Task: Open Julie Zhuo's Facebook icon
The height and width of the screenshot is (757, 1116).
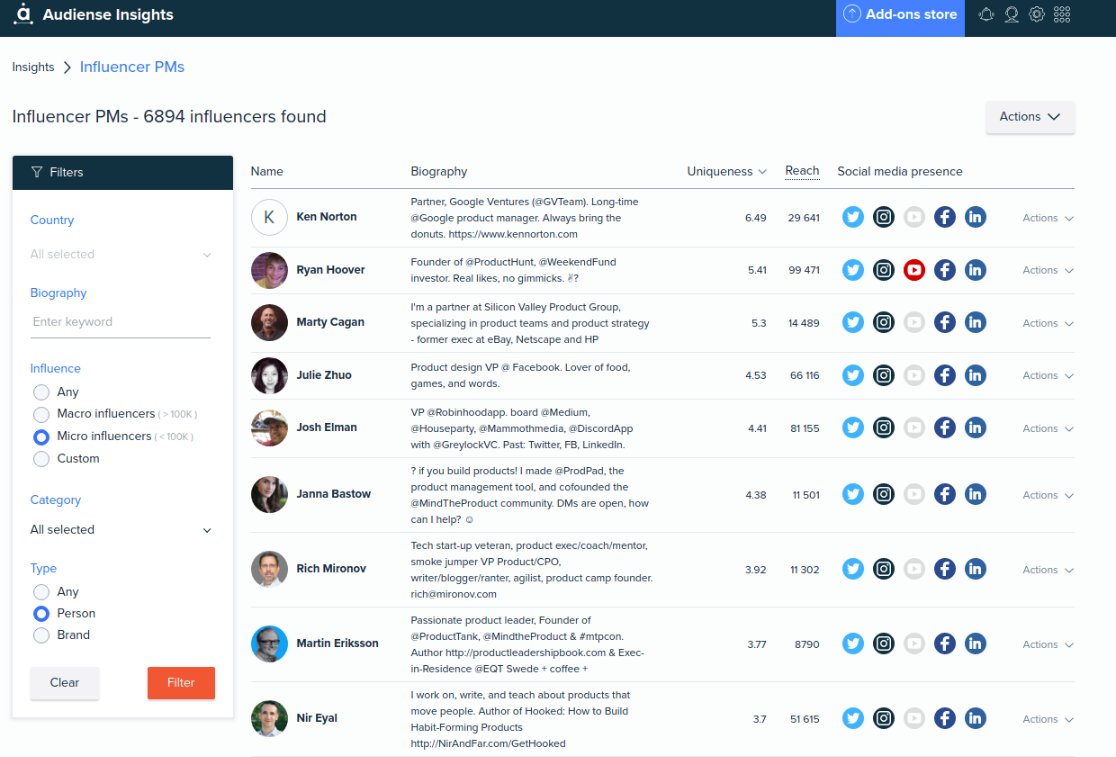Action: point(944,375)
